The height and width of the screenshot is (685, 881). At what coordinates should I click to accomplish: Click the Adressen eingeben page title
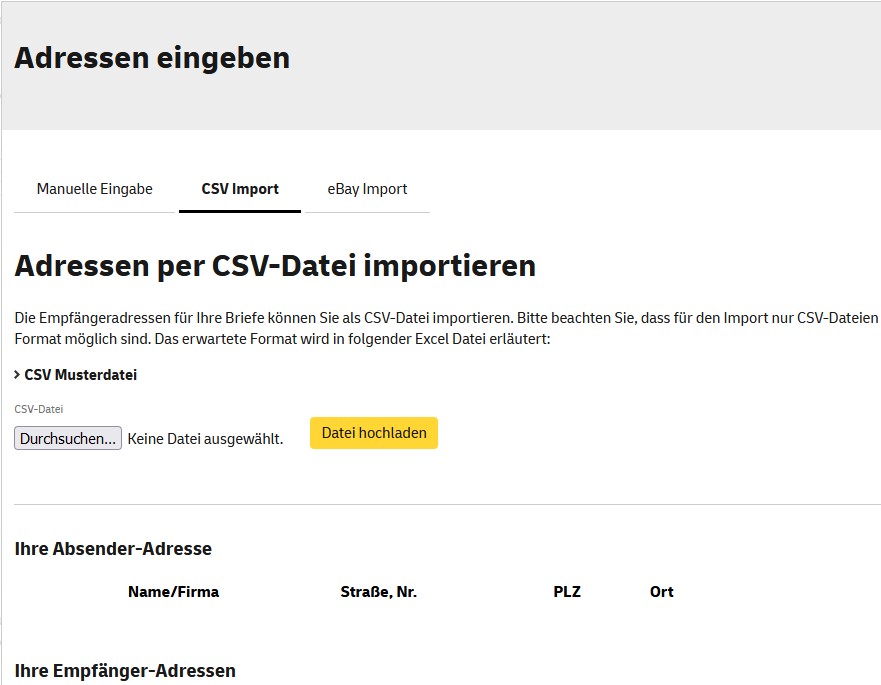point(151,57)
